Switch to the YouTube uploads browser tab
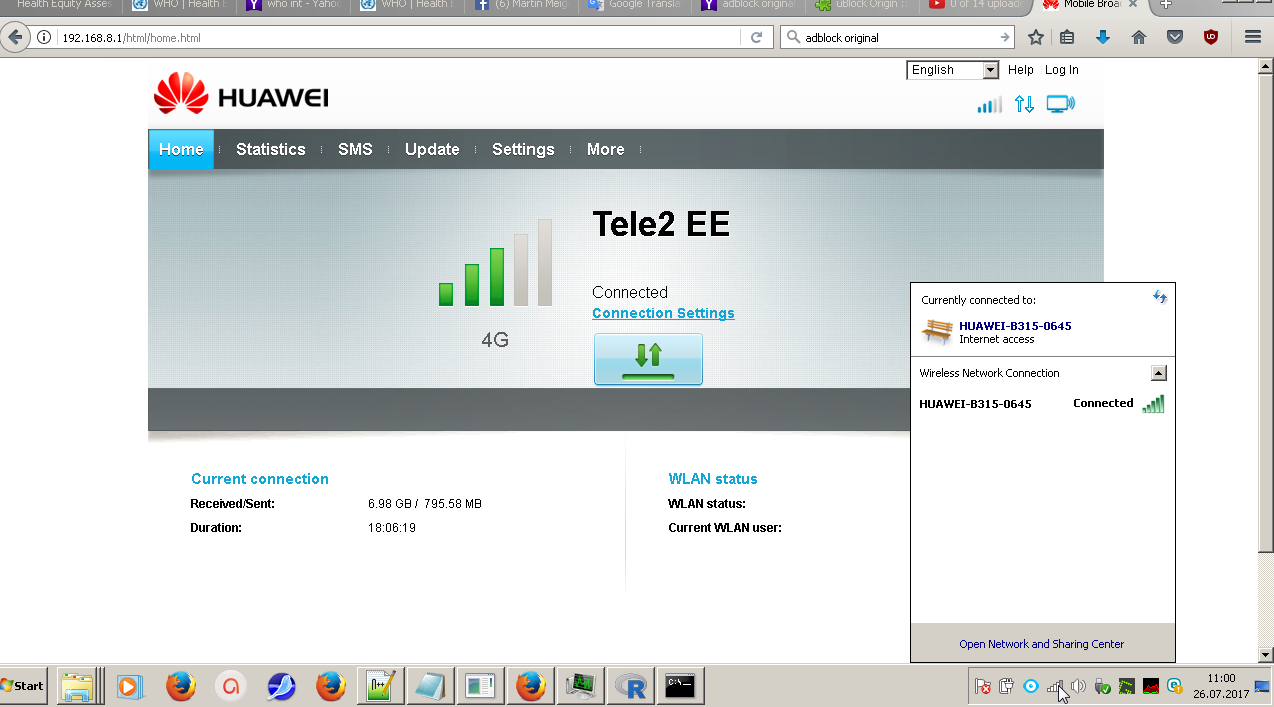 pyautogui.click(x=975, y=5)
